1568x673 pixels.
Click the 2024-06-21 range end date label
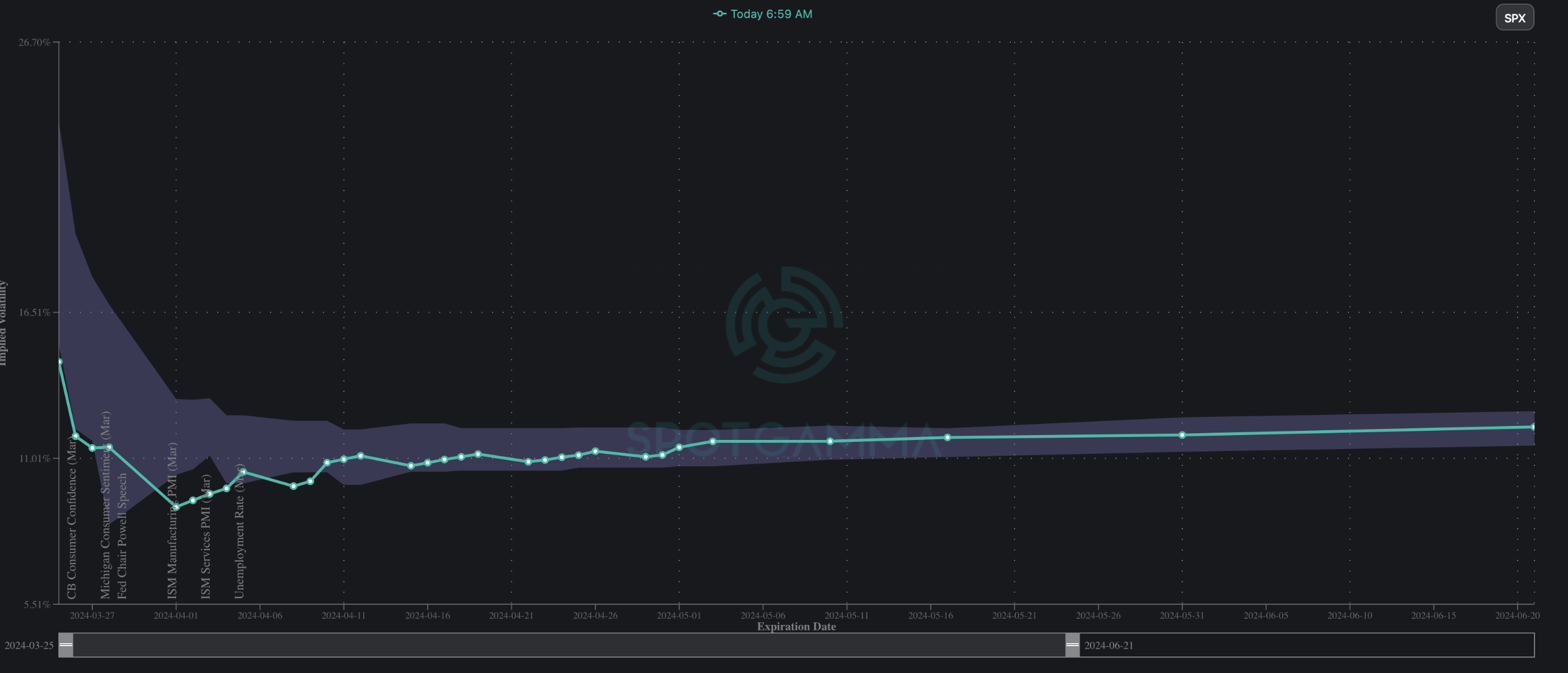coord(1108,645)
